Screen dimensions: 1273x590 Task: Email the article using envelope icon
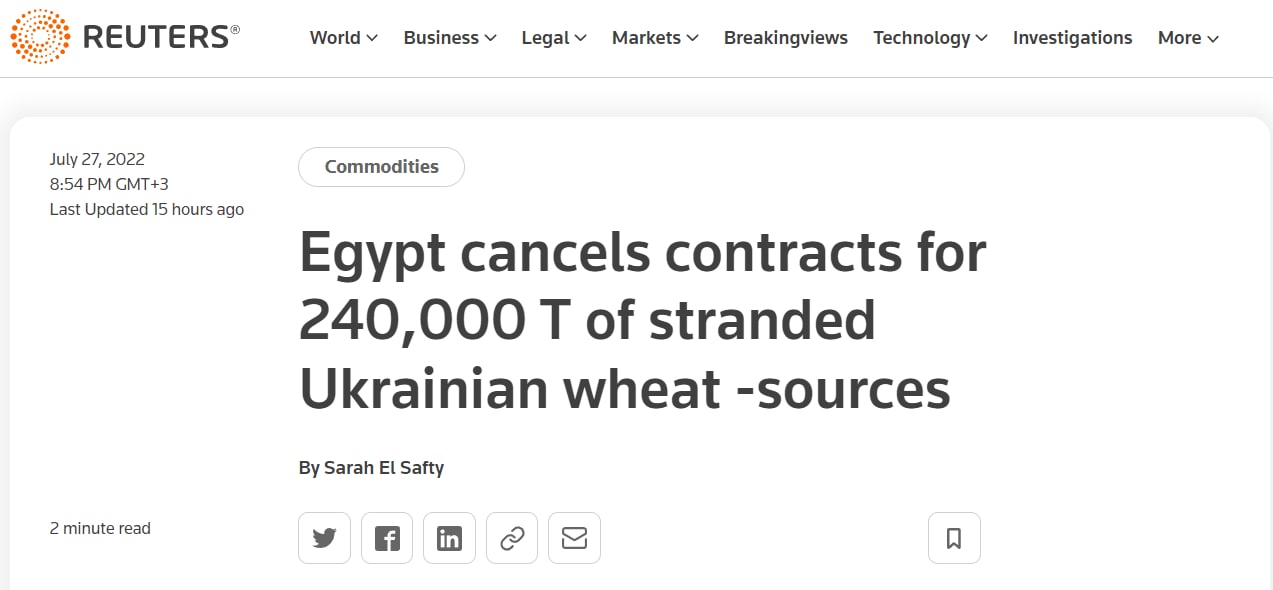574,538
